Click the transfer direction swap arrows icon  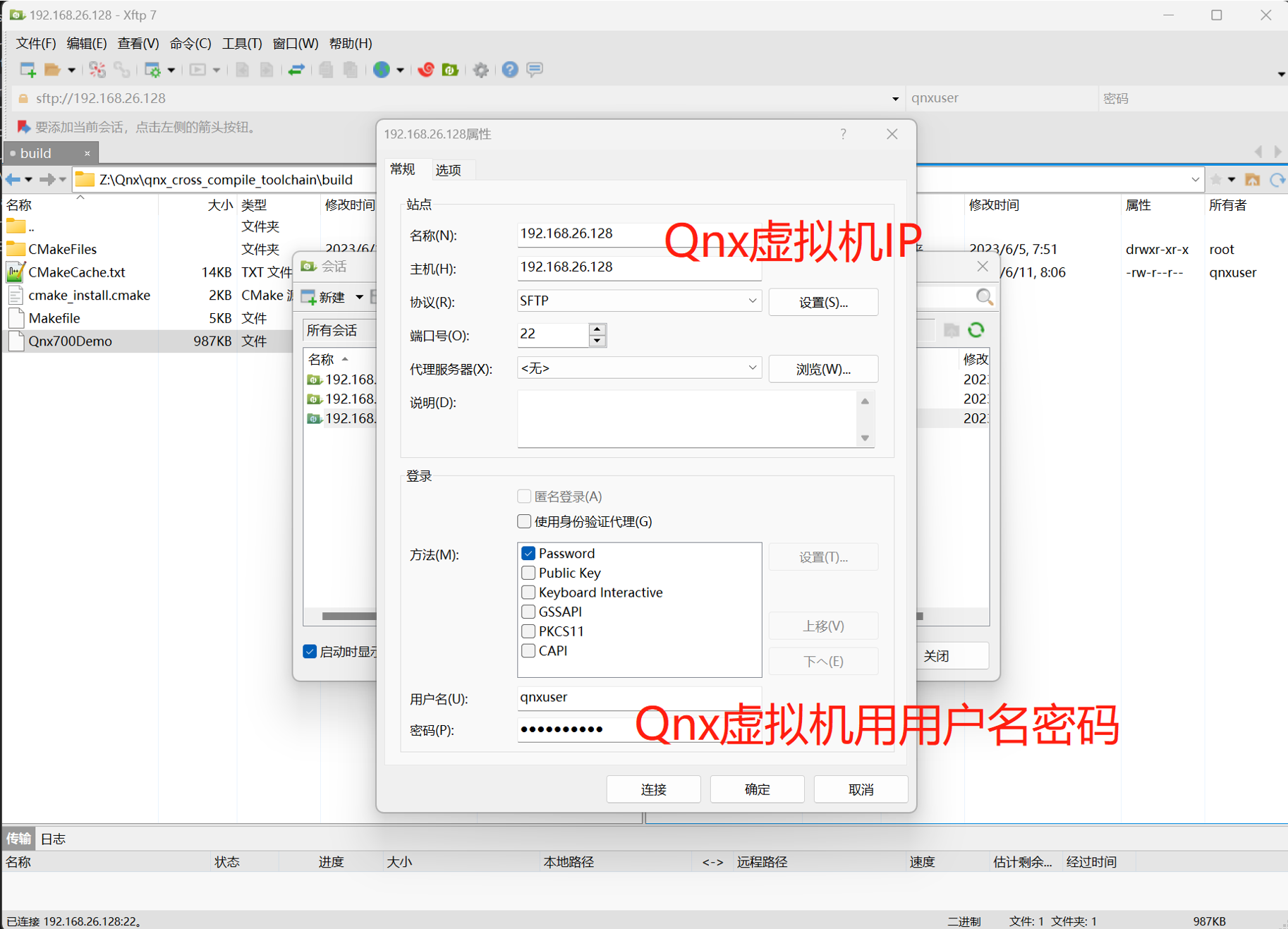296,69
